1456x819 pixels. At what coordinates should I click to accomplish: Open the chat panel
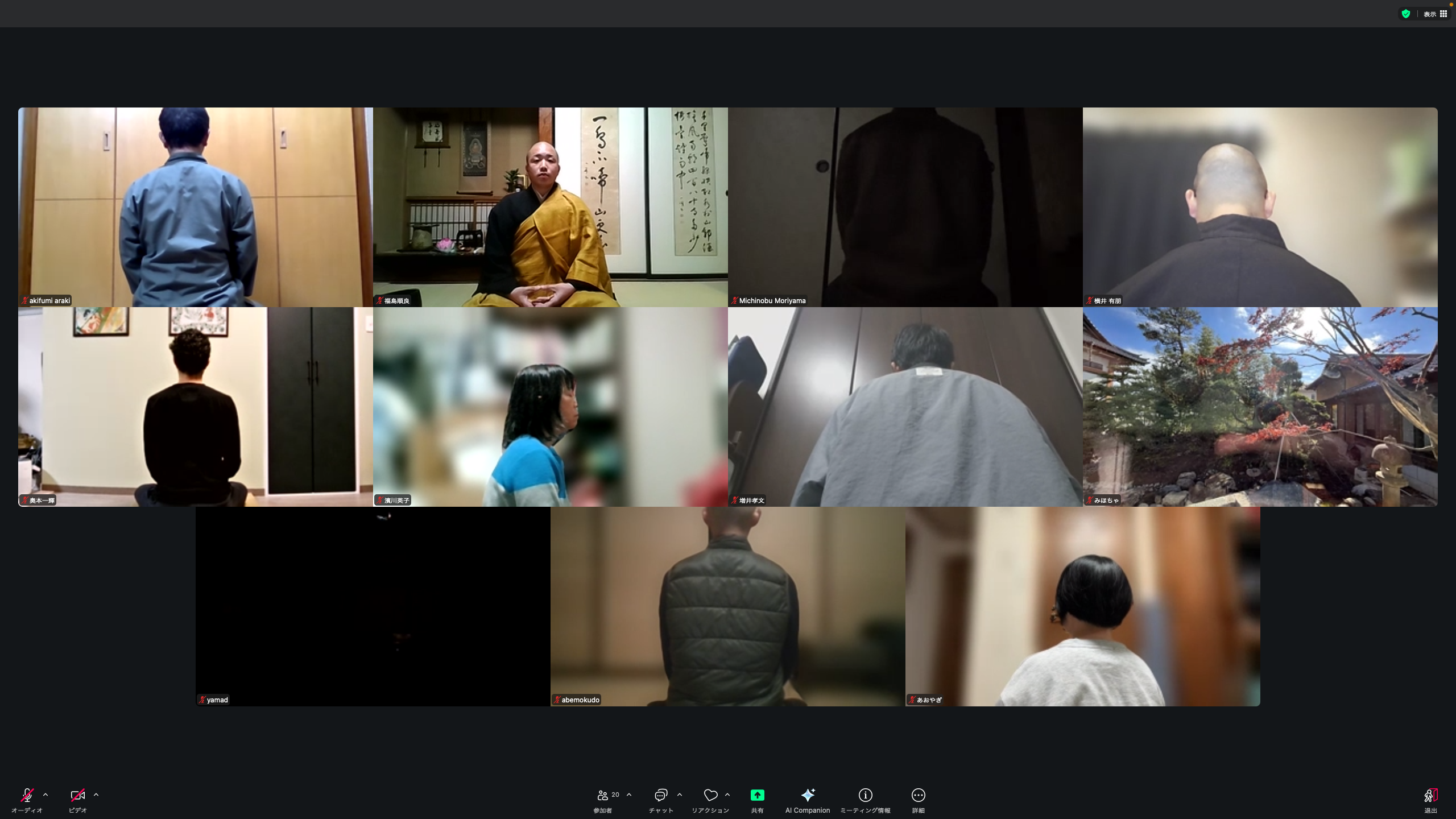tap(660, 795)
